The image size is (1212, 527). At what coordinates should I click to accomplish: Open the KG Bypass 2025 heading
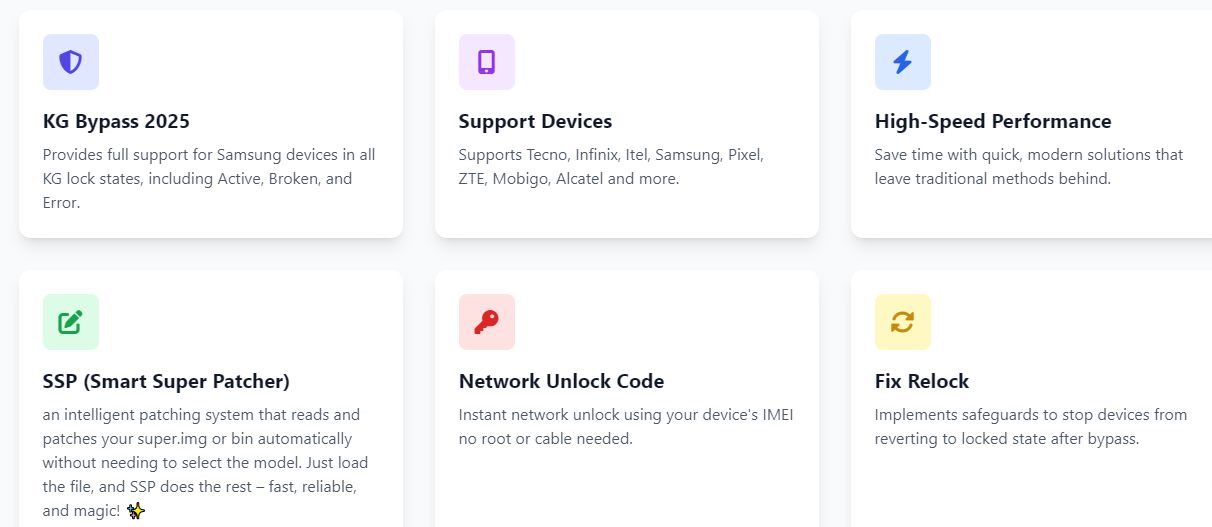tap(116, 122)
